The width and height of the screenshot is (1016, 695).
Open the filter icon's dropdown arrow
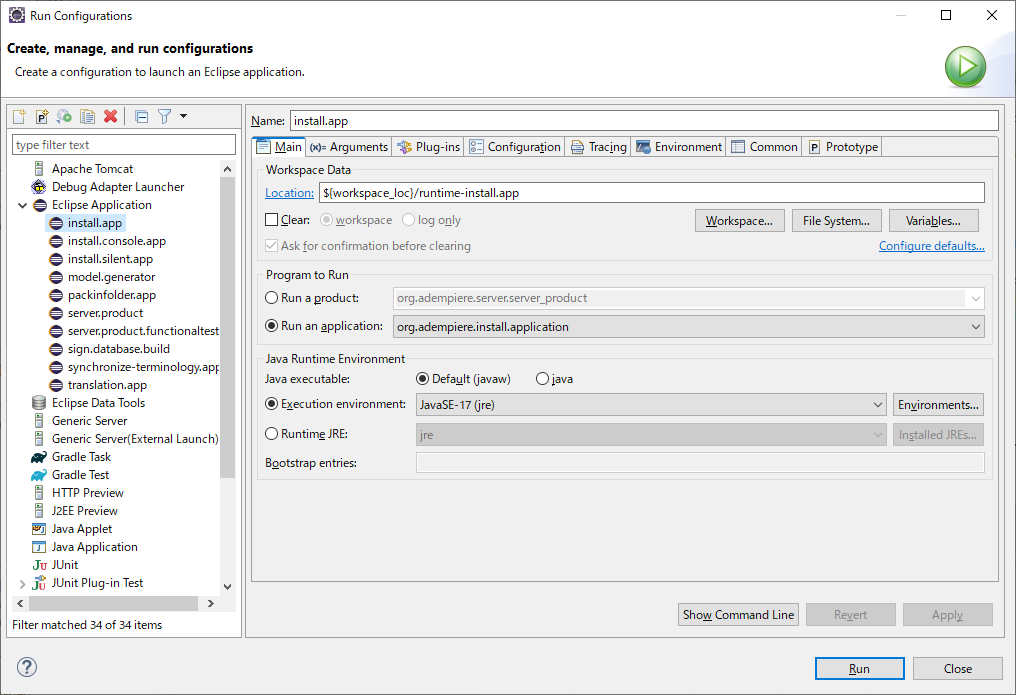click(x=183, y=117)
